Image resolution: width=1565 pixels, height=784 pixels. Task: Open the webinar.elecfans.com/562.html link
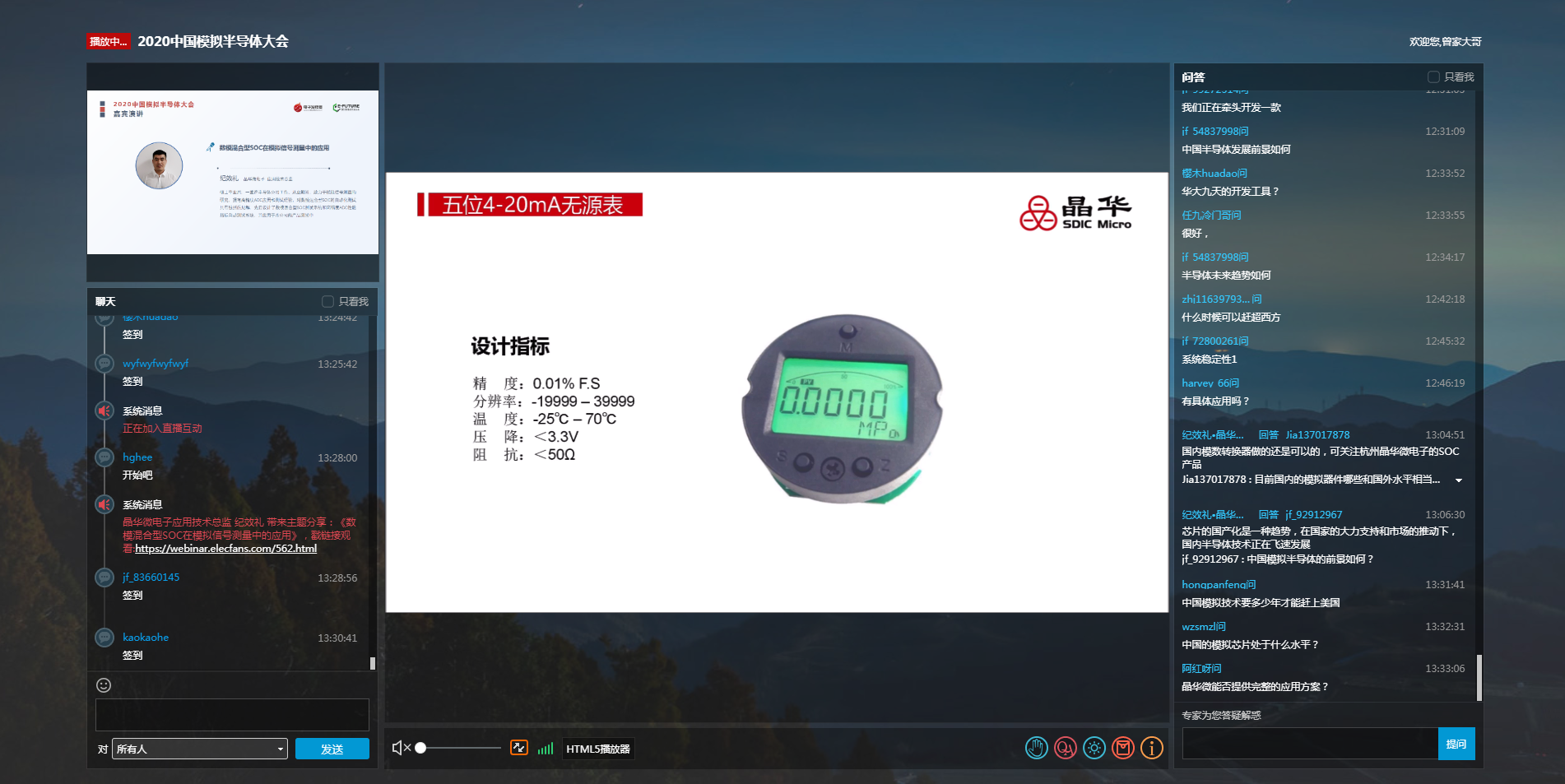(225, 548)
